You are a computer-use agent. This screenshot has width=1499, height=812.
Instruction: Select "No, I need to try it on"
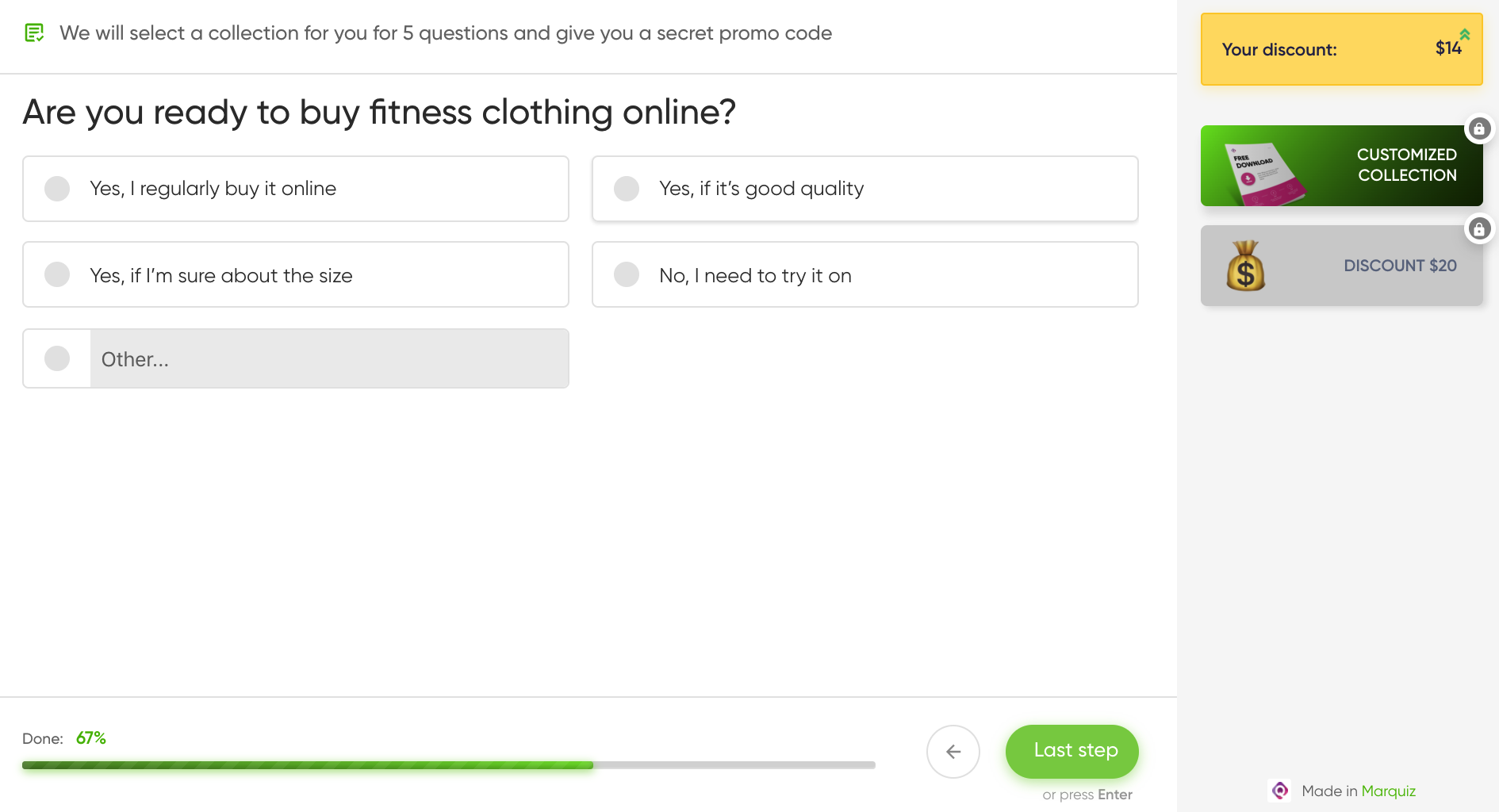[865, 274]
